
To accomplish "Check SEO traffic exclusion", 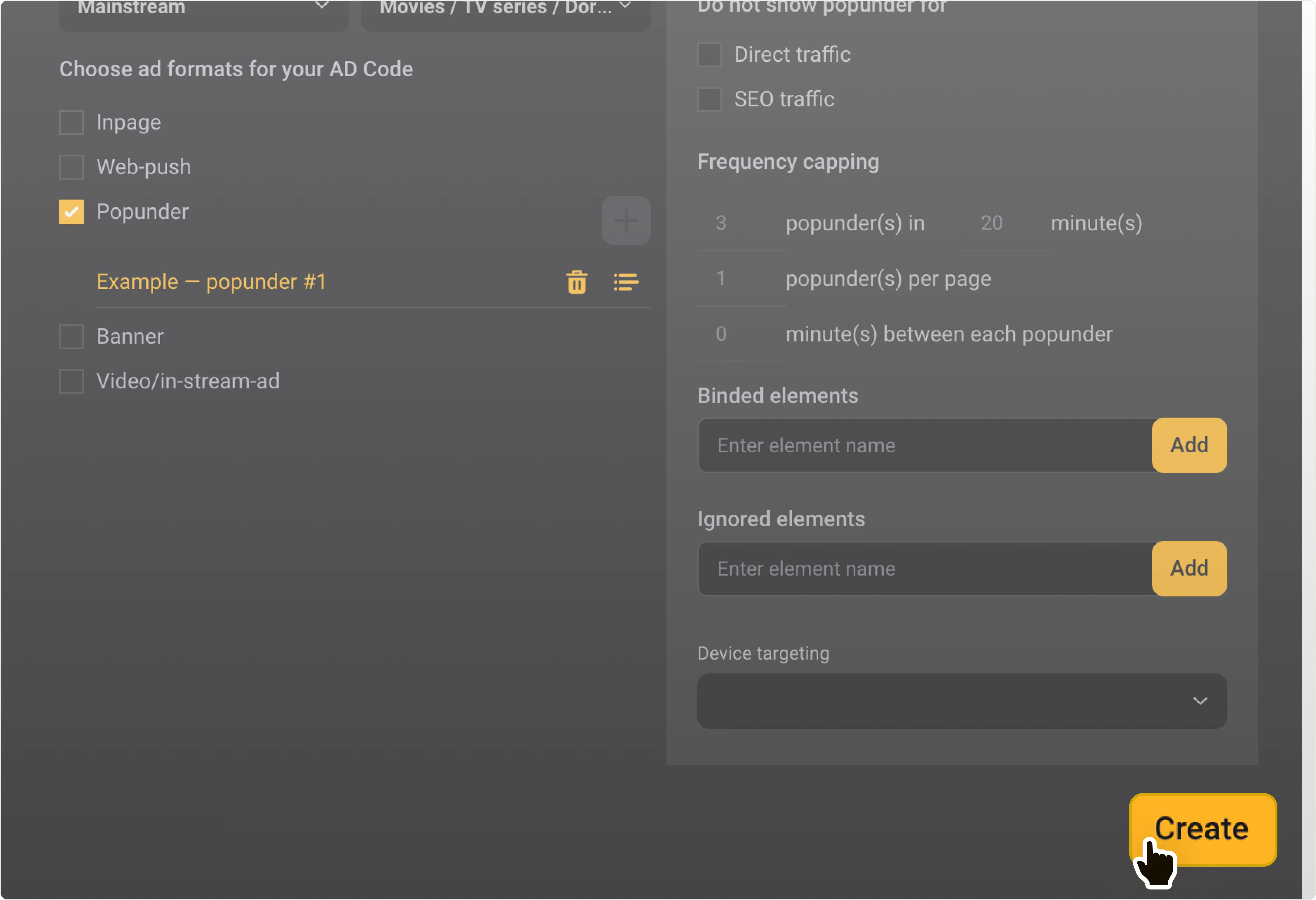I will (x=709, y=99).
